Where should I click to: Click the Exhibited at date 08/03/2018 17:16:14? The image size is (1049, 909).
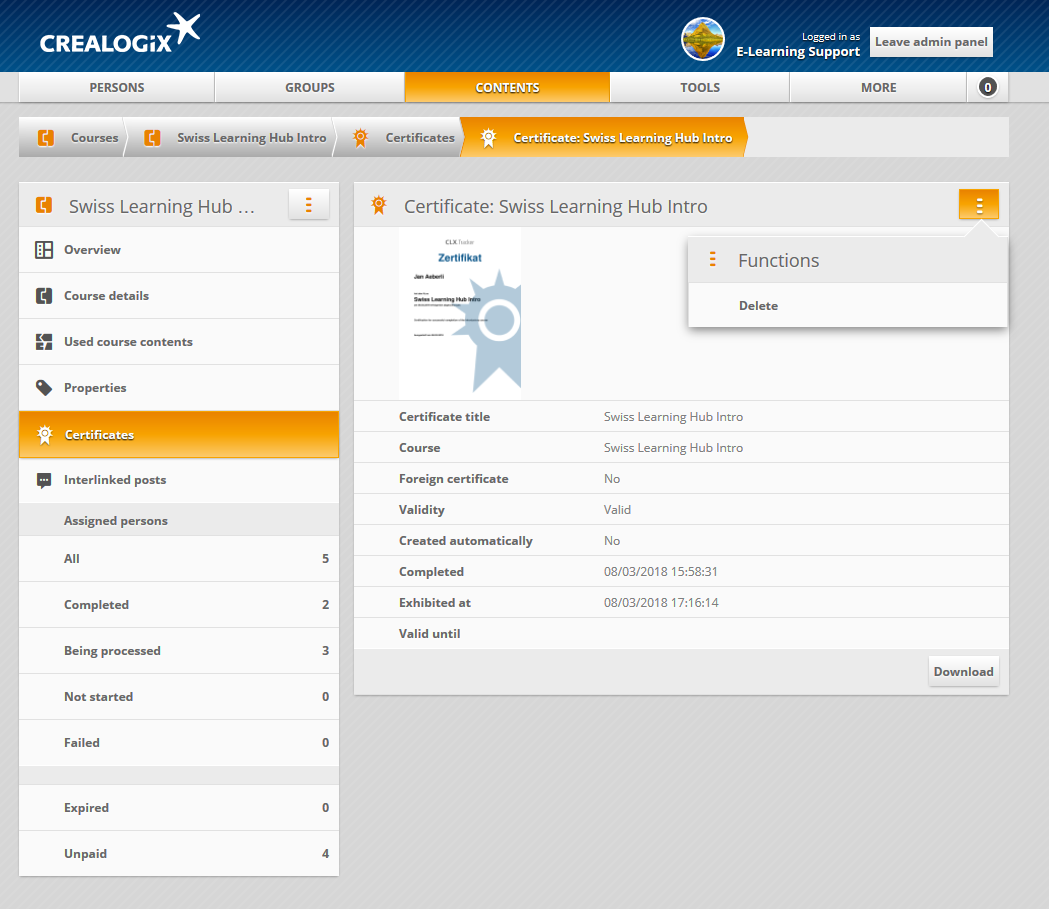tap(661, 603)
